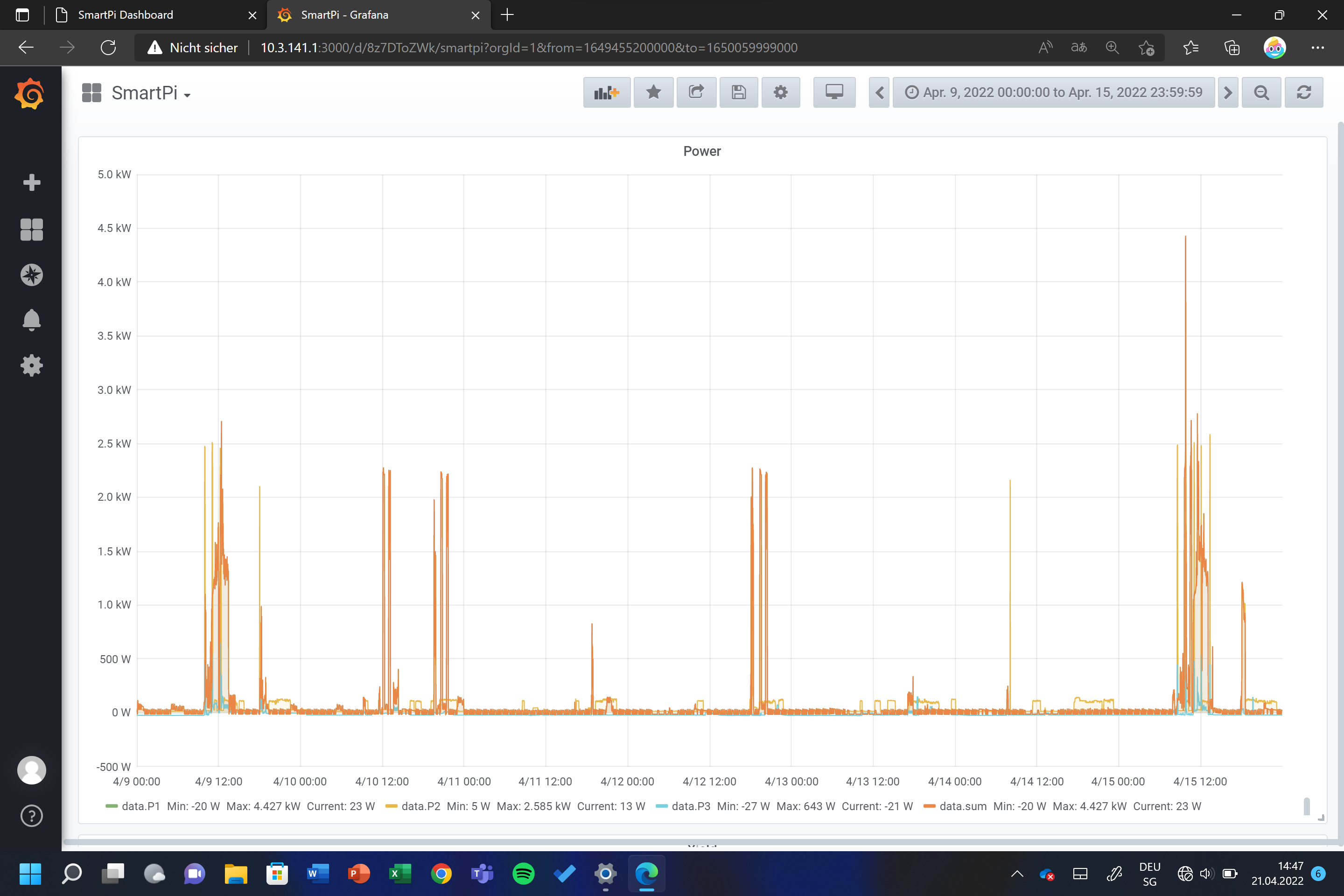Open Explore compass icon in sidebar
This screenshot has width=1344, height=896.
31,275
